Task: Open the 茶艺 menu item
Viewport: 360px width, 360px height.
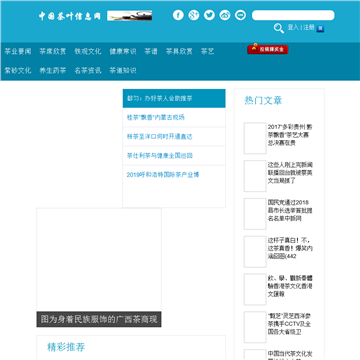Action: click(x=207, y=51)
